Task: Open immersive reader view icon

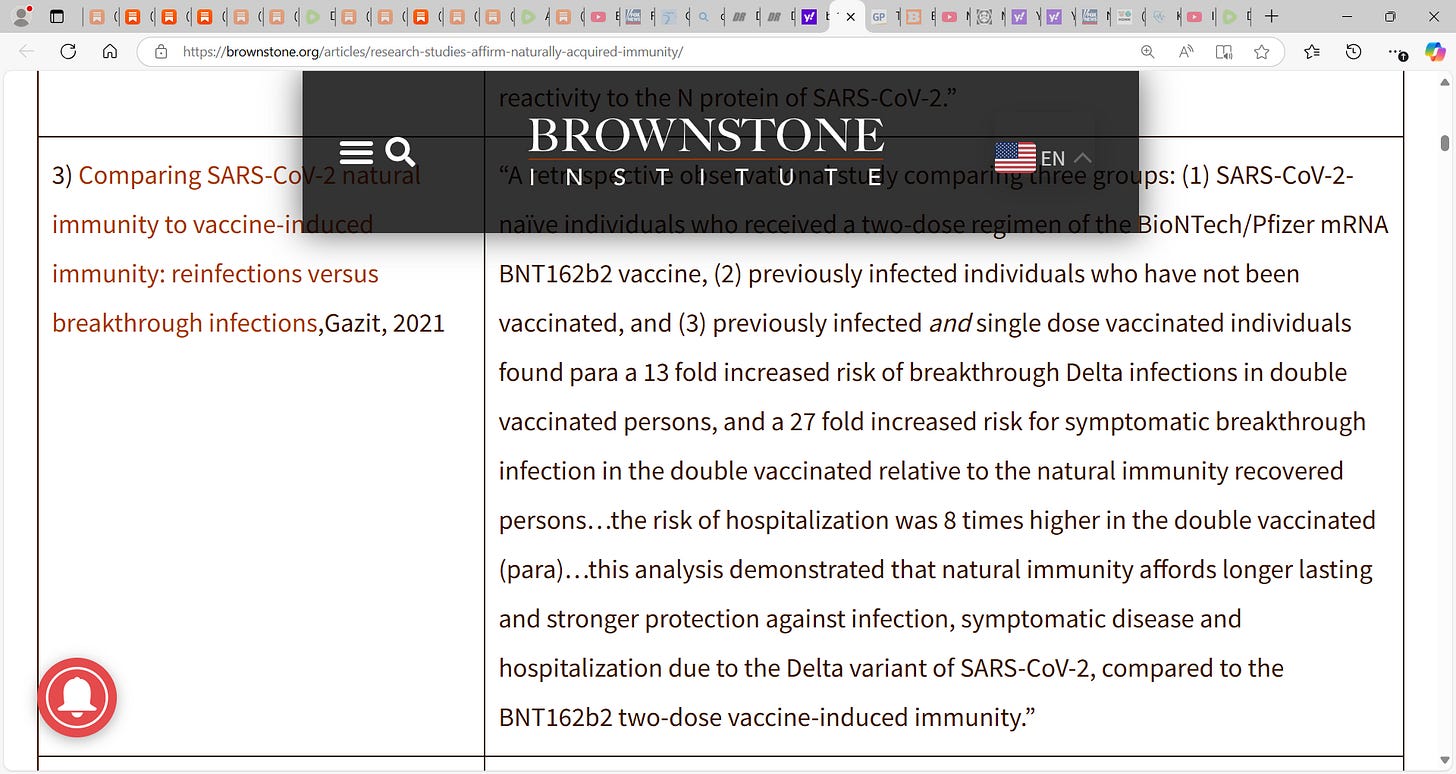Action: click(x=1224, y=52)
